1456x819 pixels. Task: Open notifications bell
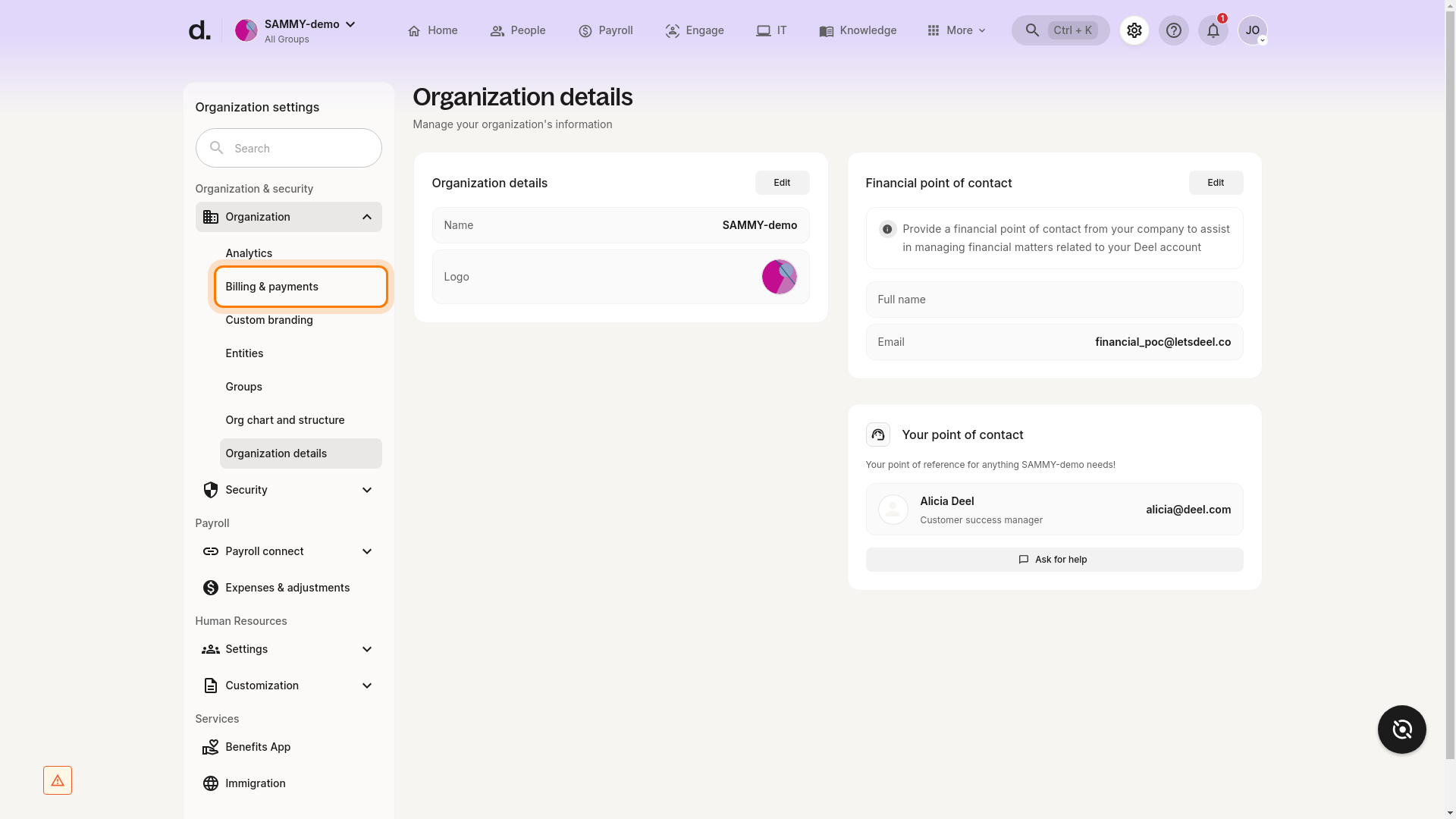click(1213, 30)
